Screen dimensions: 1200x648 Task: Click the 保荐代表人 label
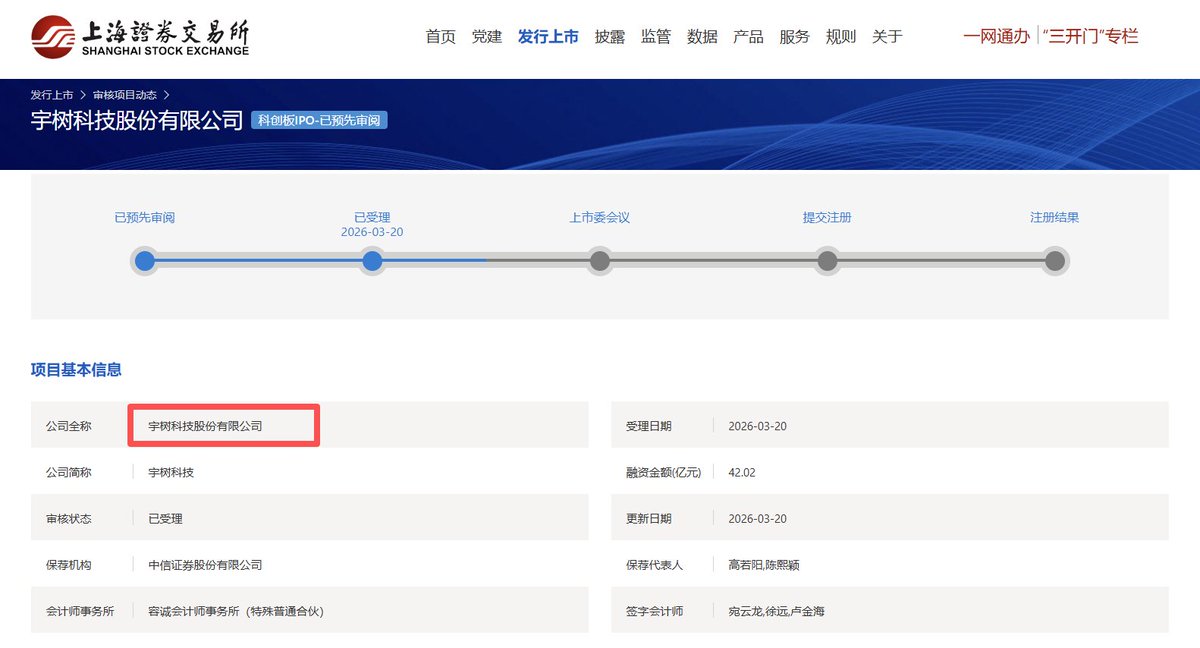click(654, 565)
